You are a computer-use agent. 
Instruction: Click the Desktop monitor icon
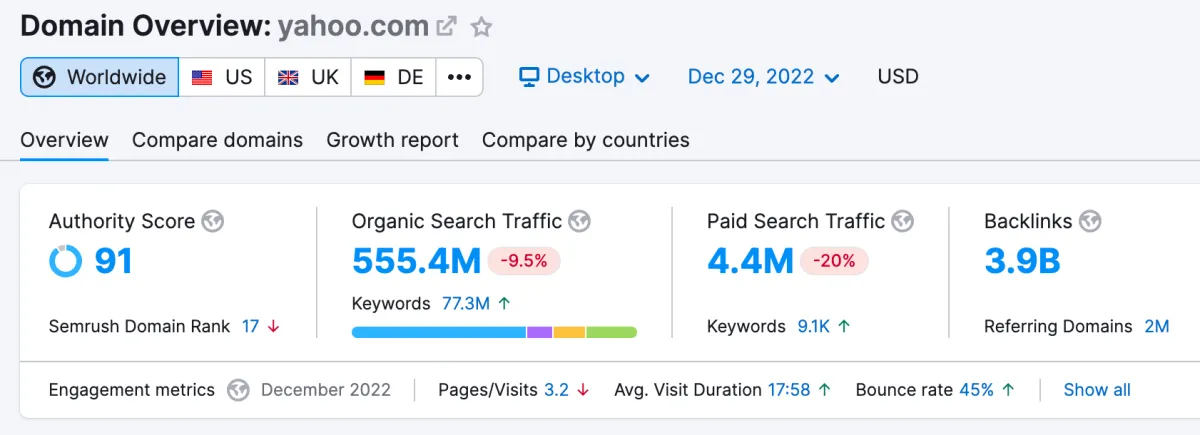530,77
